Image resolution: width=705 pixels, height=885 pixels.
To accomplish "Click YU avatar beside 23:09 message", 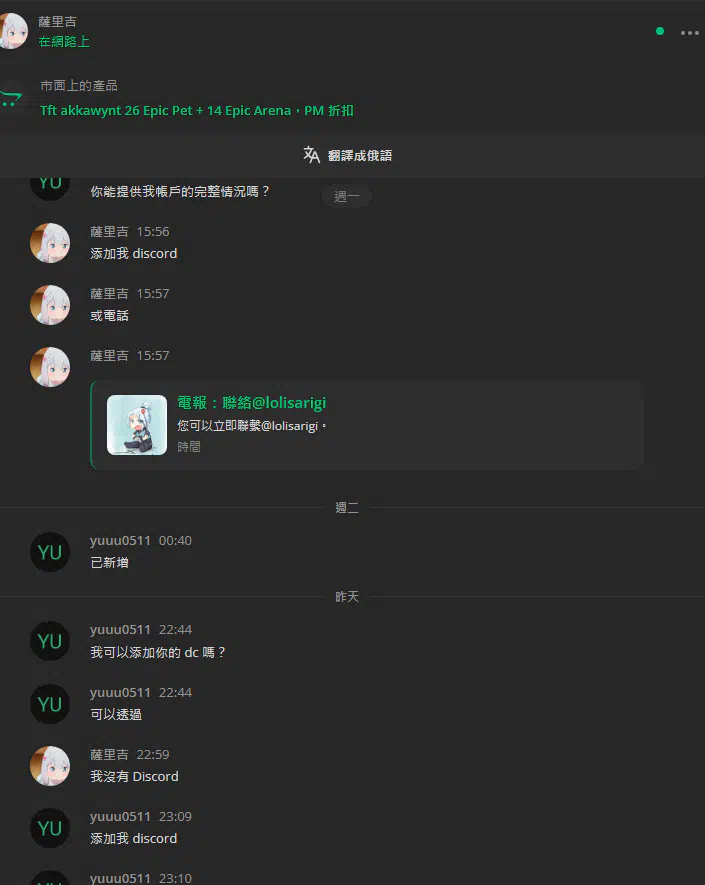I will click(50, 828).
